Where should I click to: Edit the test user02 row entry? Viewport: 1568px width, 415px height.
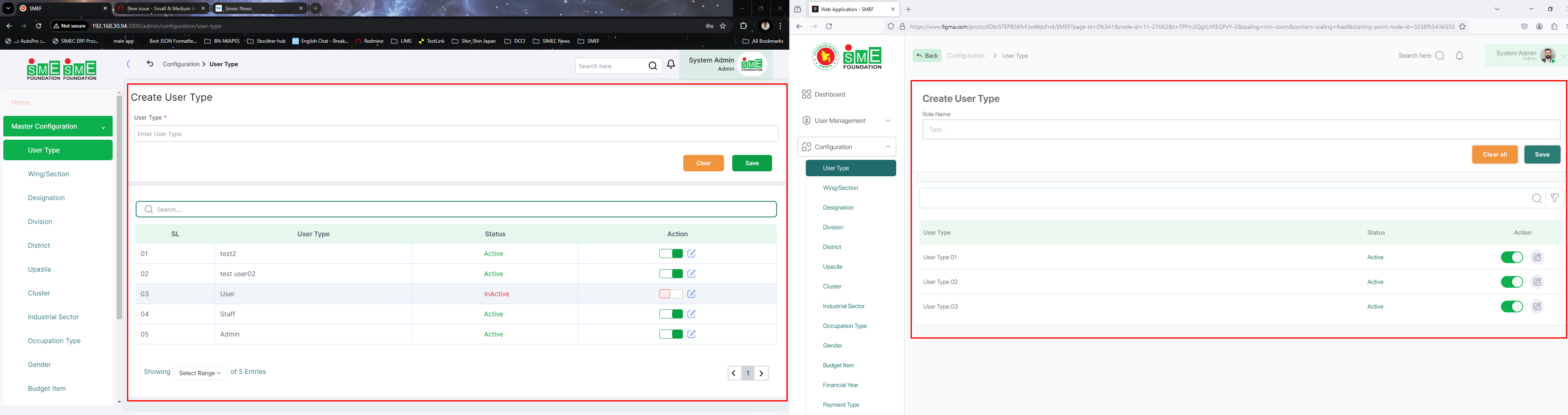(x=691, y=274)
